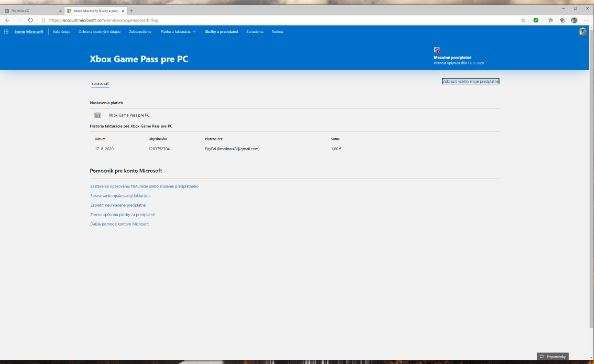Click the billing date cell in history table
This screenshot has height=364, width=594.
(105, 149)
